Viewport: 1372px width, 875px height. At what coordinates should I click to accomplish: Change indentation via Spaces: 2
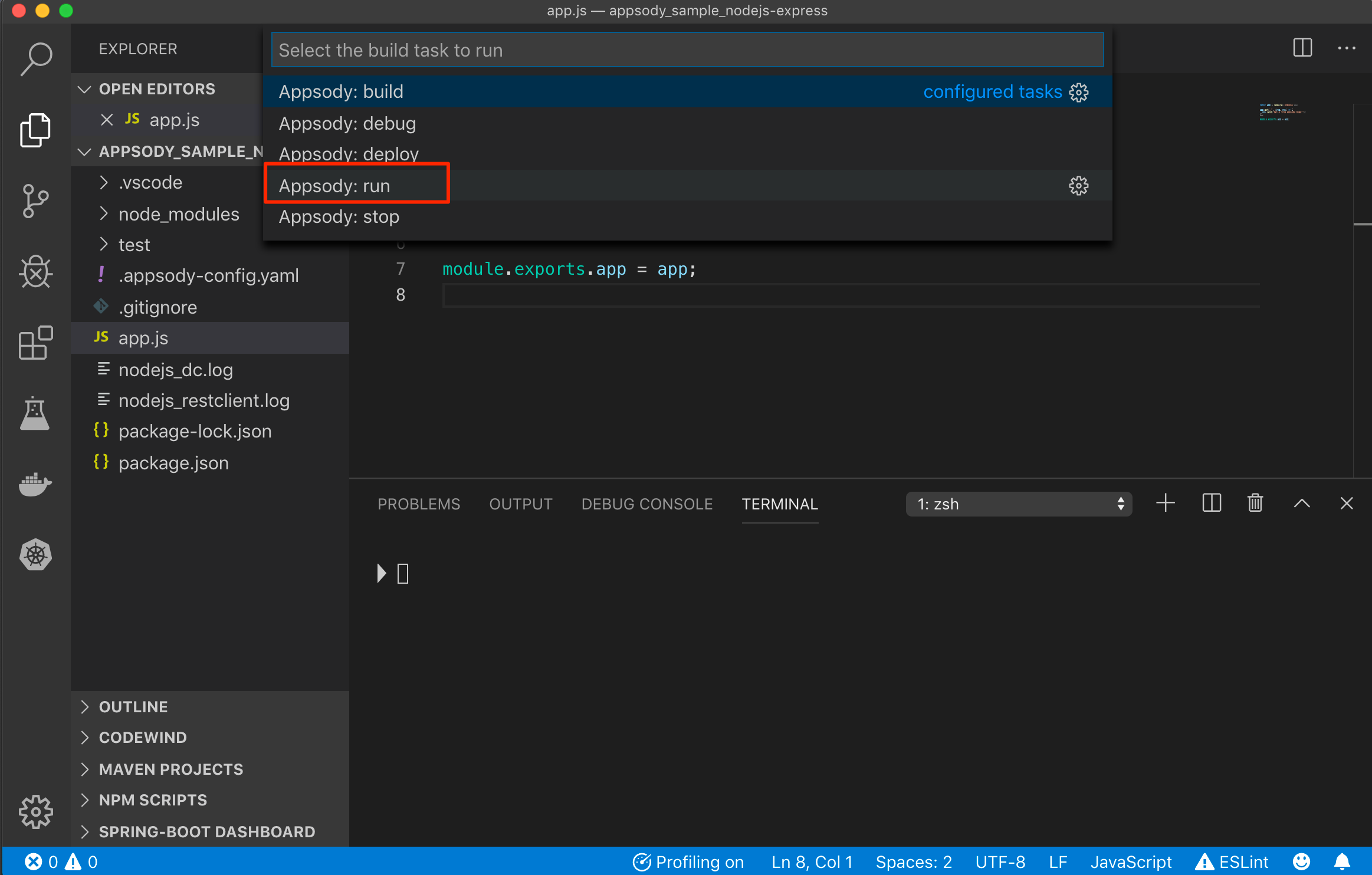click(914, 862)
